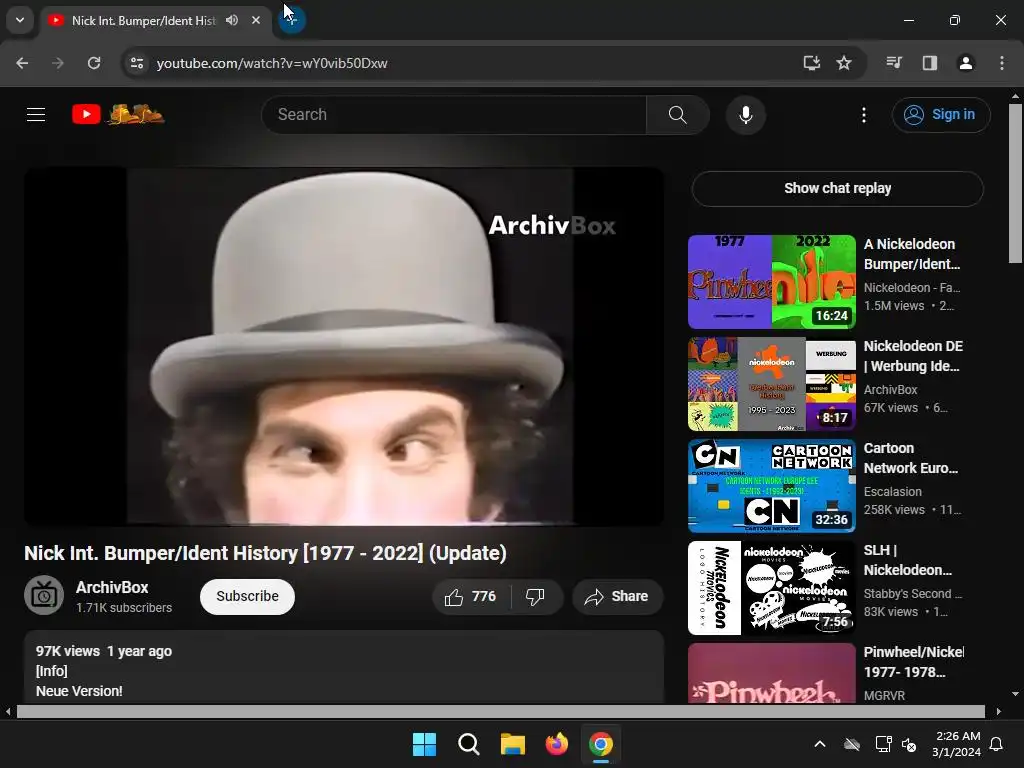Open Windows taskbar search
Screen dimensions: 1024x768
tap(468, 744)
